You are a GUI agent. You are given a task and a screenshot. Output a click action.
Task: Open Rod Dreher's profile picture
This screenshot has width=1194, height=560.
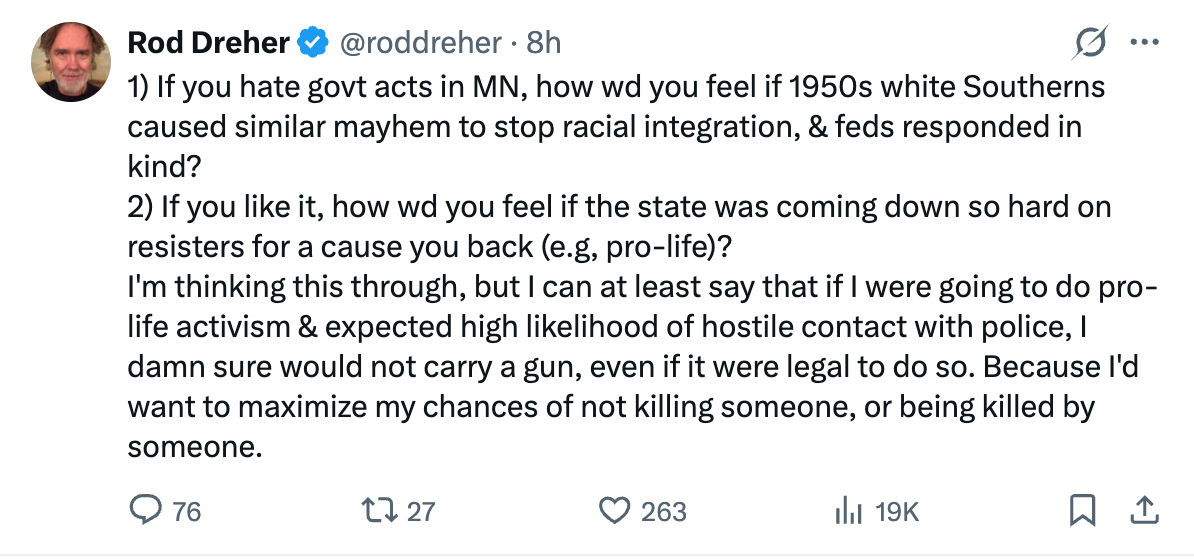pos(70,61)
